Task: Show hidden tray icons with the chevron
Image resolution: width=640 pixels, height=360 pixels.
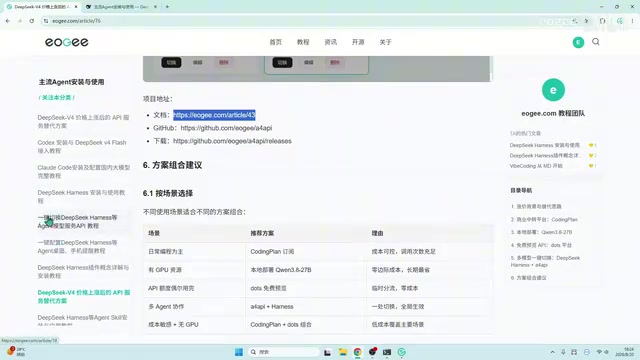Action: coord(553,352)
